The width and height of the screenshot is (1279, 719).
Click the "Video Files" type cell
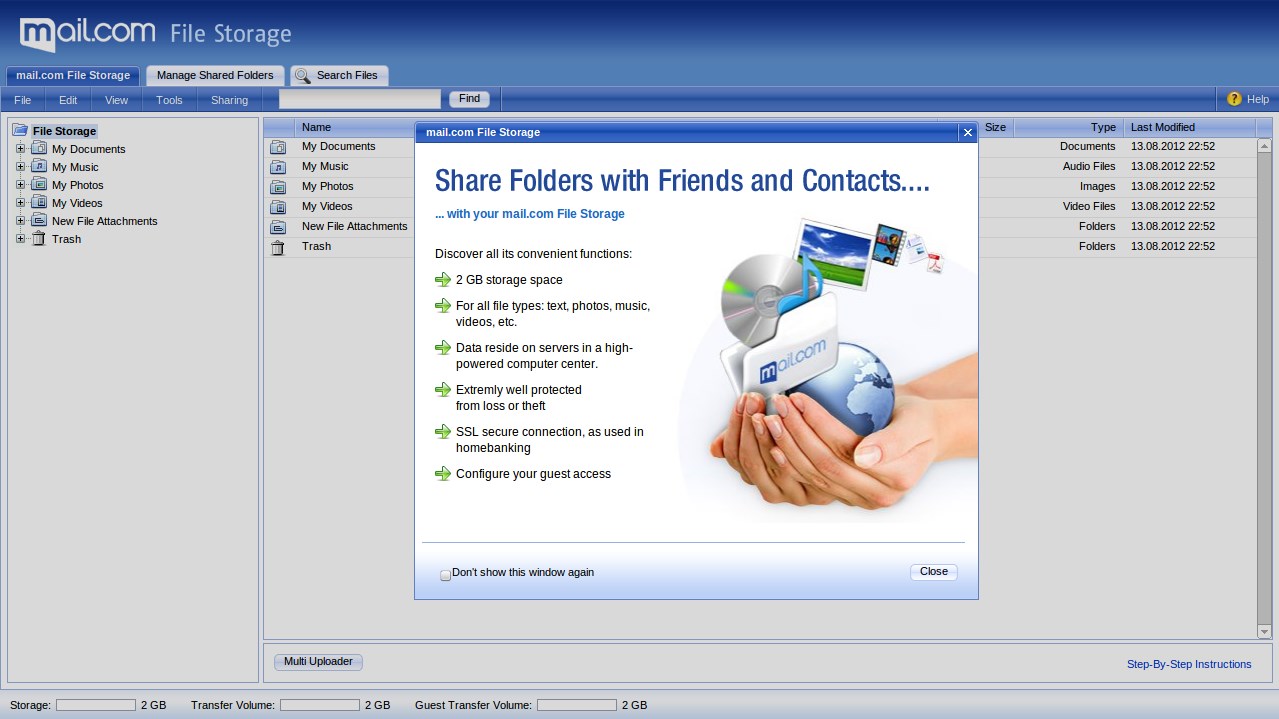tap(1089, 207)
